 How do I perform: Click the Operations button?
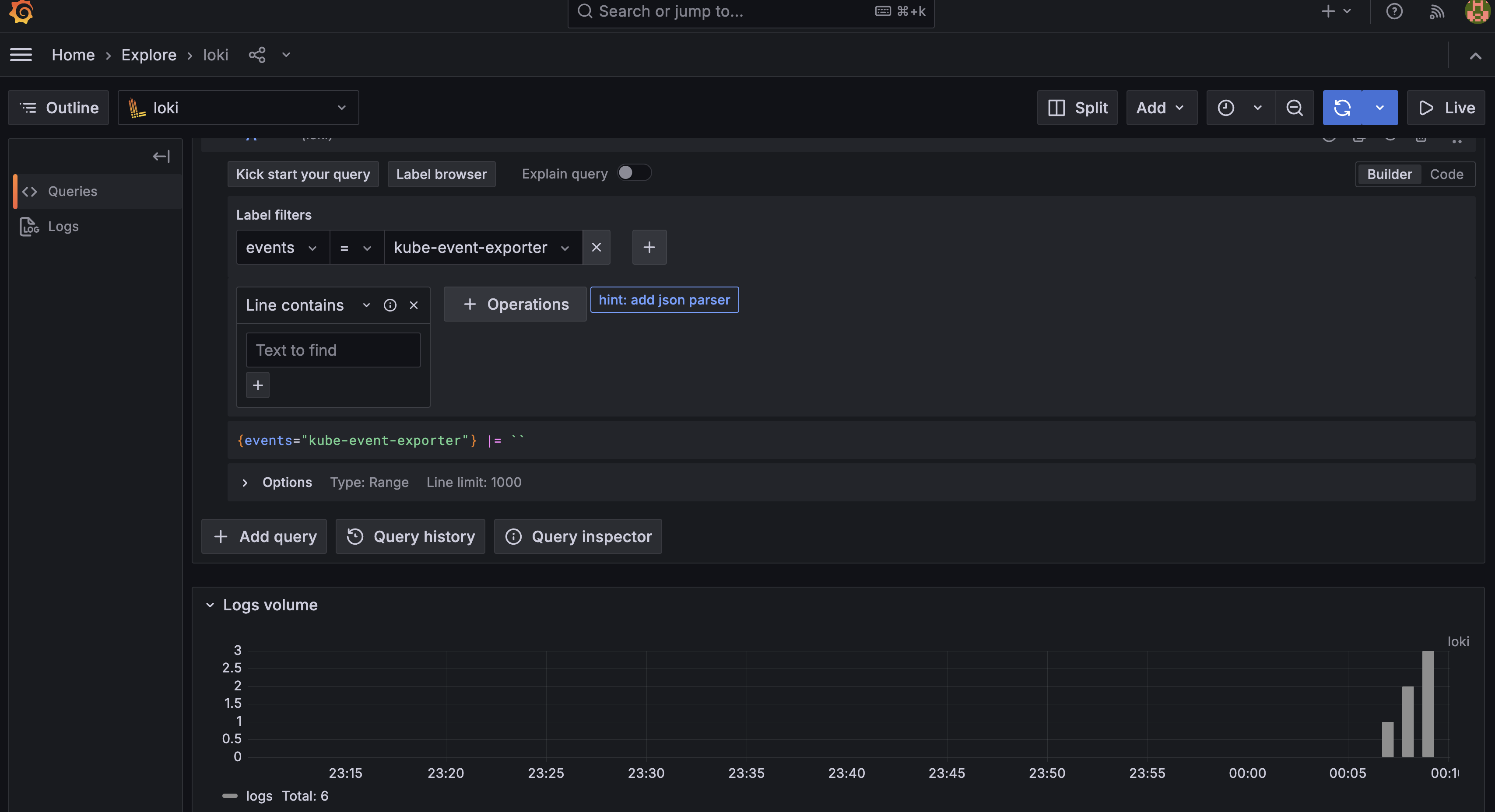coord(516,304)
